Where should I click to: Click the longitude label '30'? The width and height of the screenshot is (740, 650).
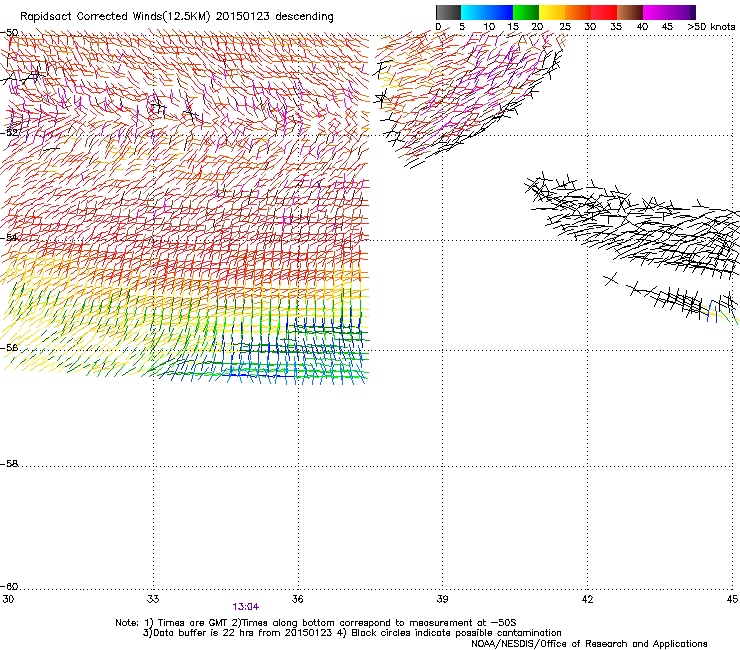8,599
